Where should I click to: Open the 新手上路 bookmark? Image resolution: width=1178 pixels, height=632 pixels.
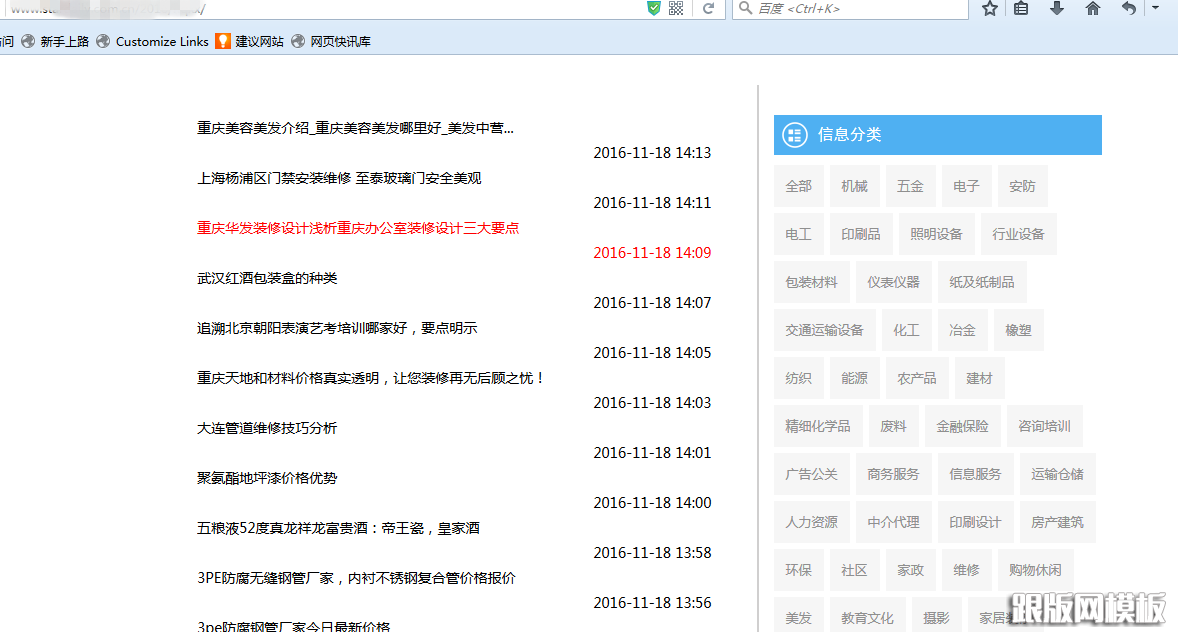coord(55,41)
